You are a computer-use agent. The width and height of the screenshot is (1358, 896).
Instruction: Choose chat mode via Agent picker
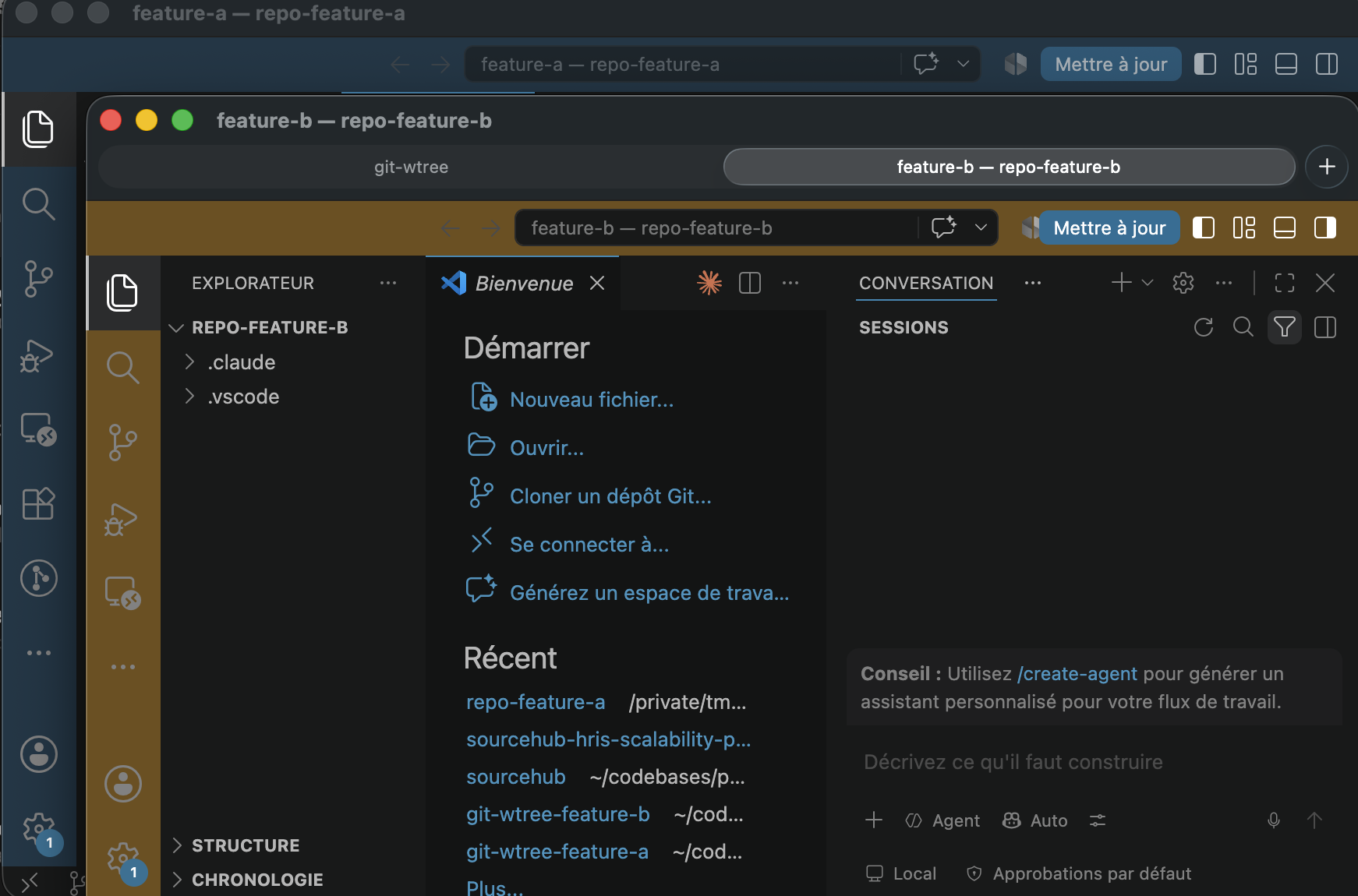coord(942,820)
